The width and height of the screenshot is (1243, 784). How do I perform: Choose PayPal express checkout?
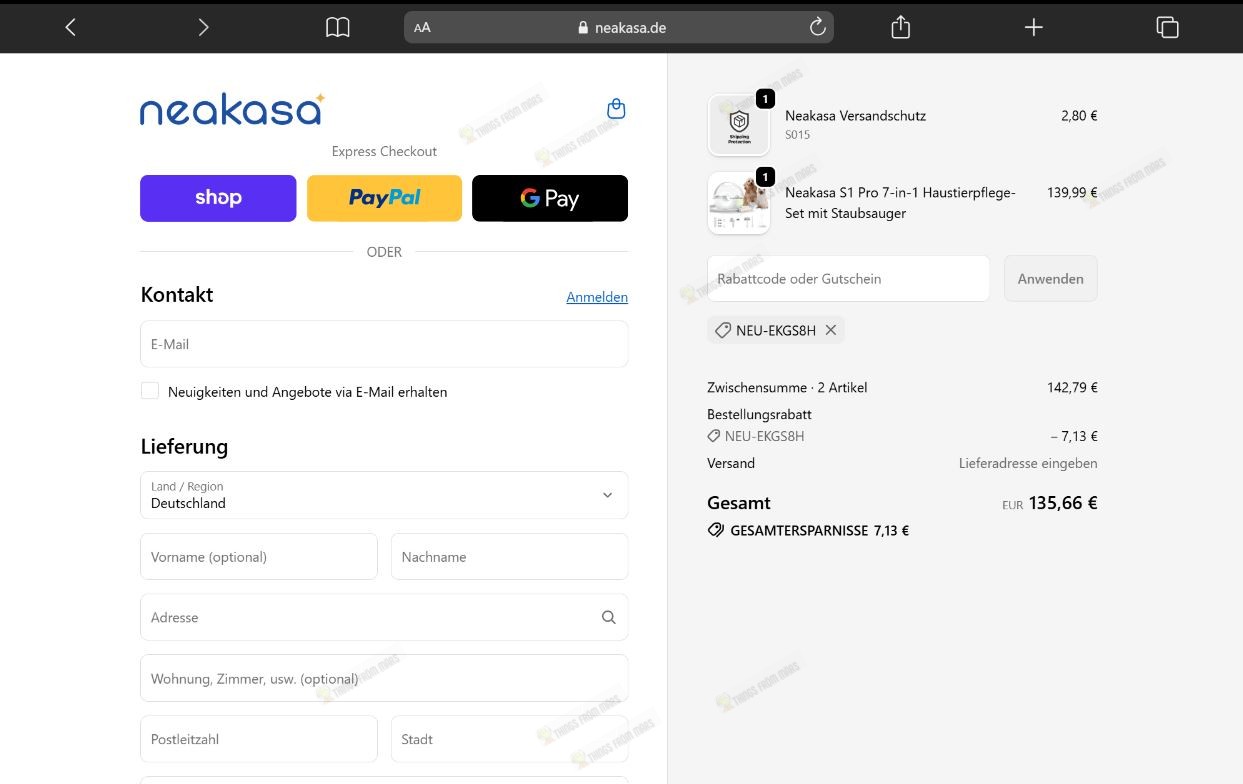tap(384, 198)
